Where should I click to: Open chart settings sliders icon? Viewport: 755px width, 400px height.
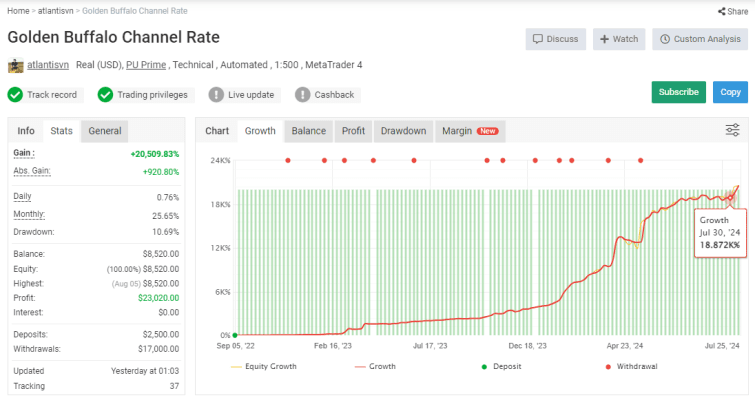pos(732,131)
